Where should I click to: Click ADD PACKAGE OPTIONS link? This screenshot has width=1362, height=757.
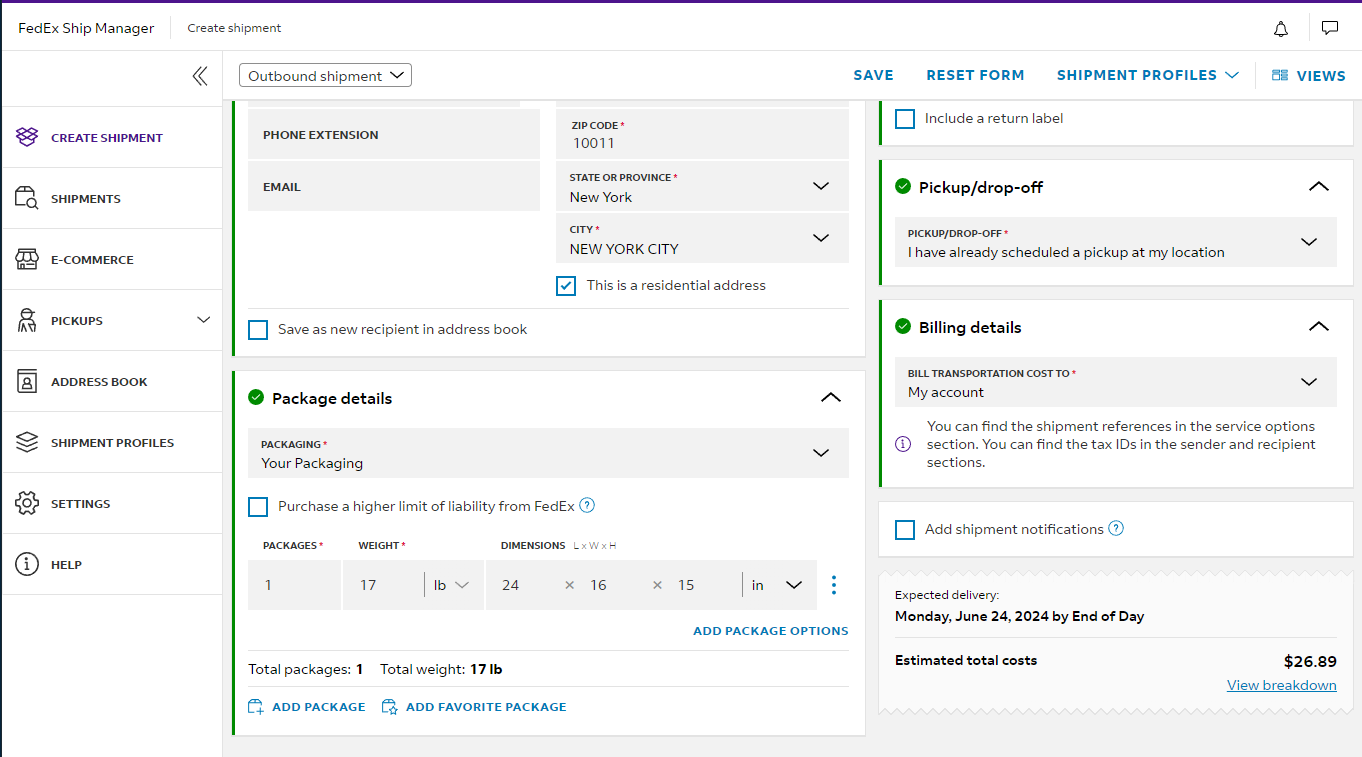pos(771,631)
